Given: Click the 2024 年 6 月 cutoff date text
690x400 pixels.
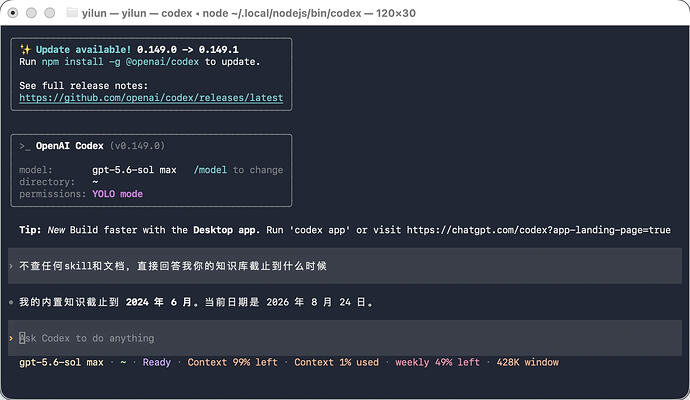Looking at the screenshot, I should (159, 302).
